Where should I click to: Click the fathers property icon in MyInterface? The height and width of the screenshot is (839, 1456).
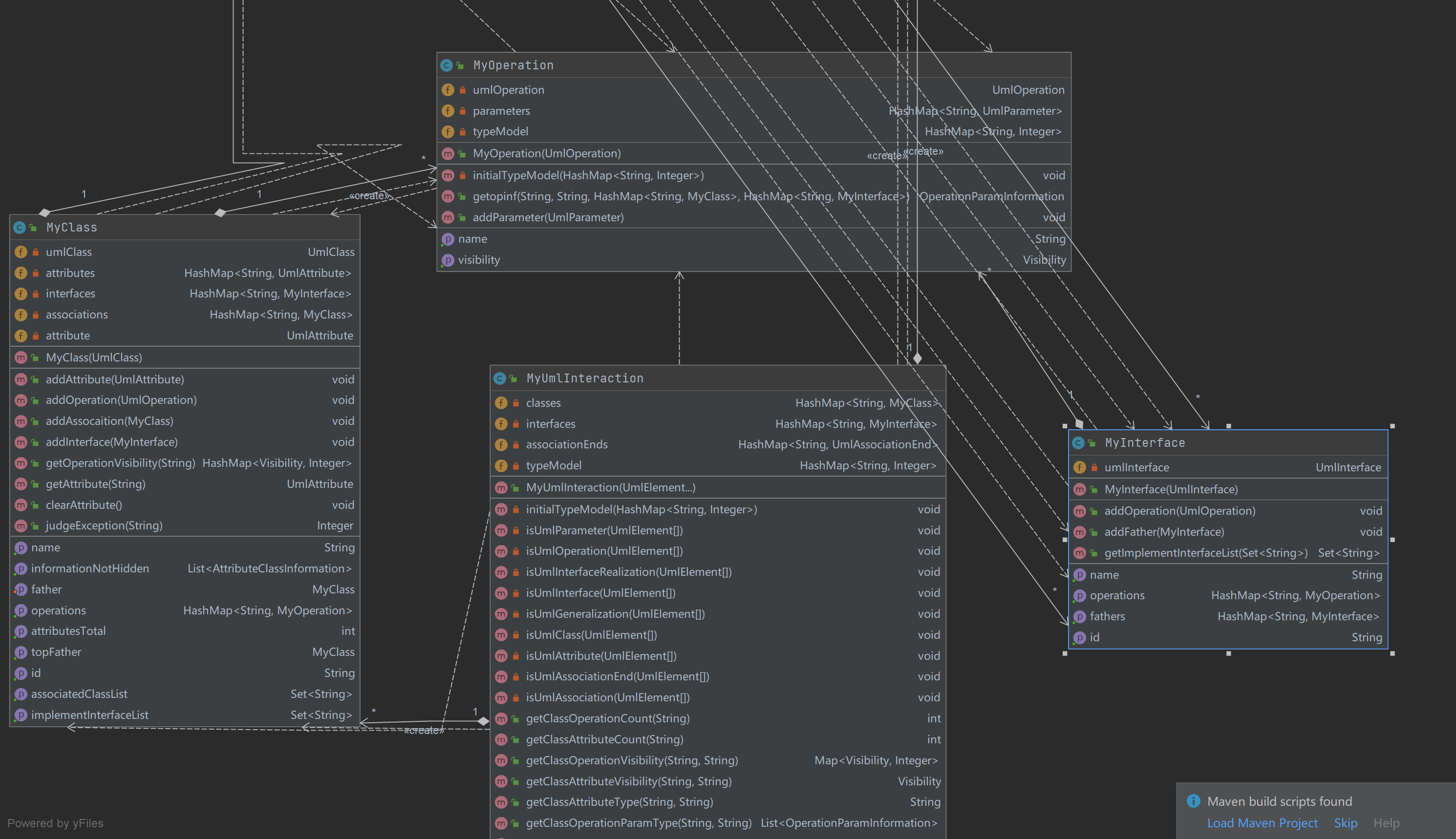click(1080, 617)
